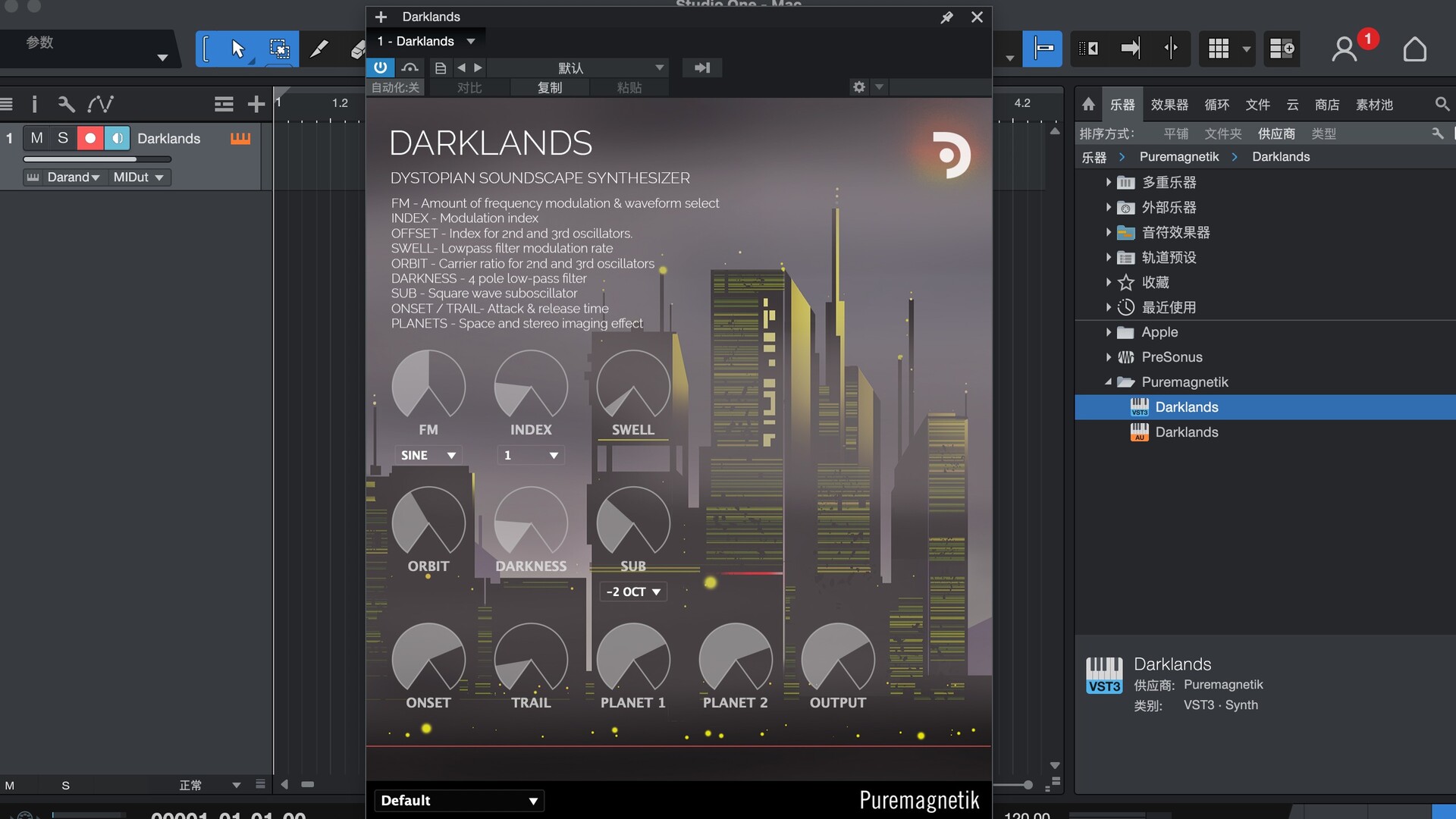Screen dimensions: 1456x819
Task: Click the autoscroll arrow icon
Action: (x=1130, y=49)
